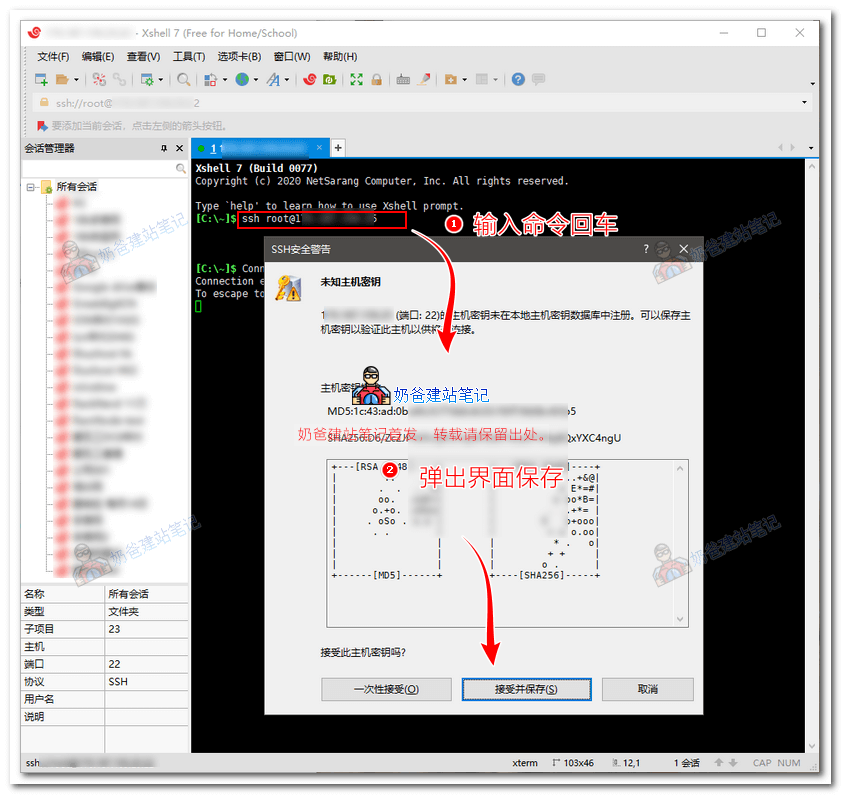Image resolution: width=842 pixels, height=795 pixels.
Task: Click the 接受并保存(S) button
Action: [527, 689]
